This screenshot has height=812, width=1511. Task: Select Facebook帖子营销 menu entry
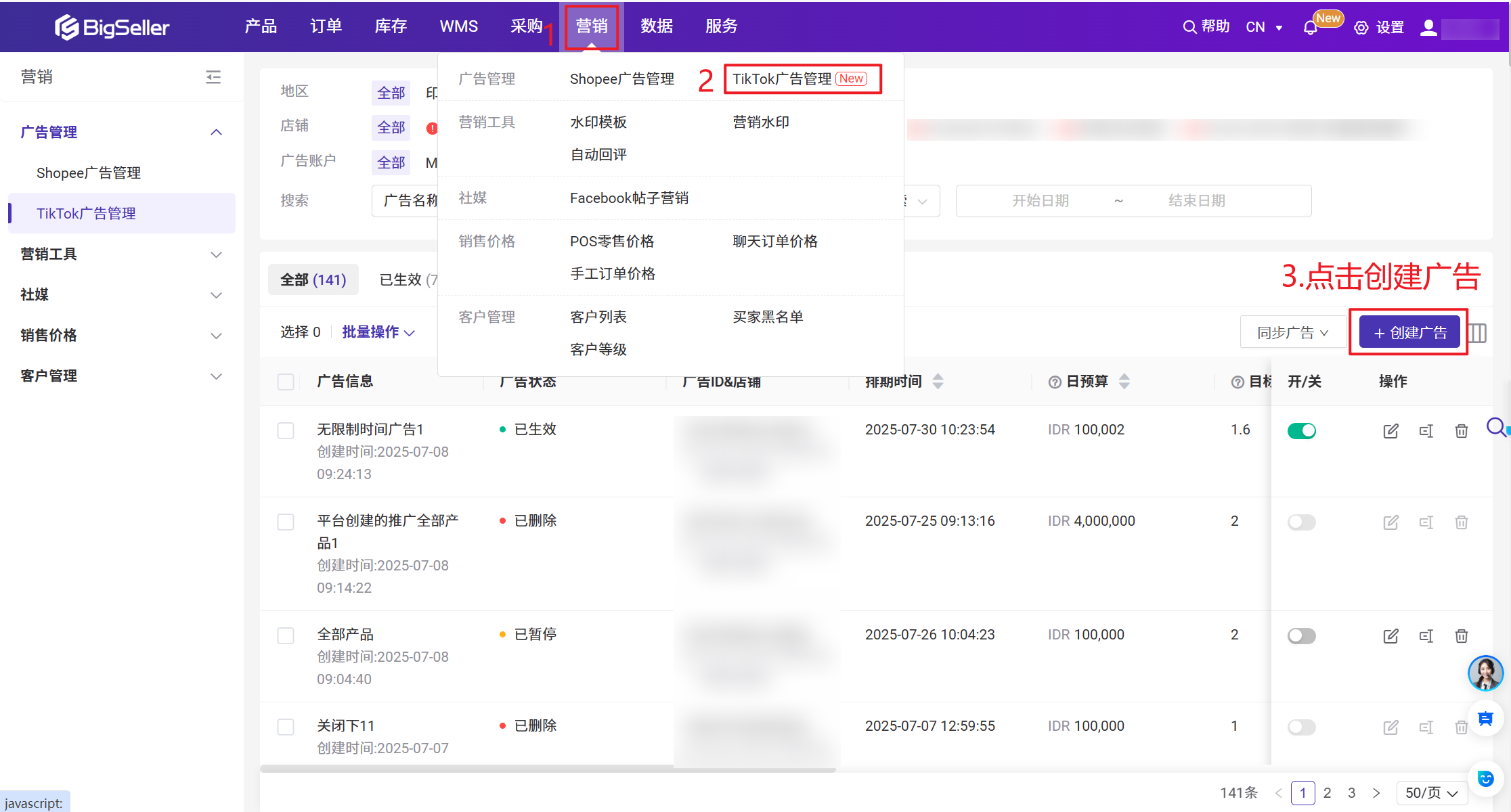pyautogui.click(x=629, y=198)
